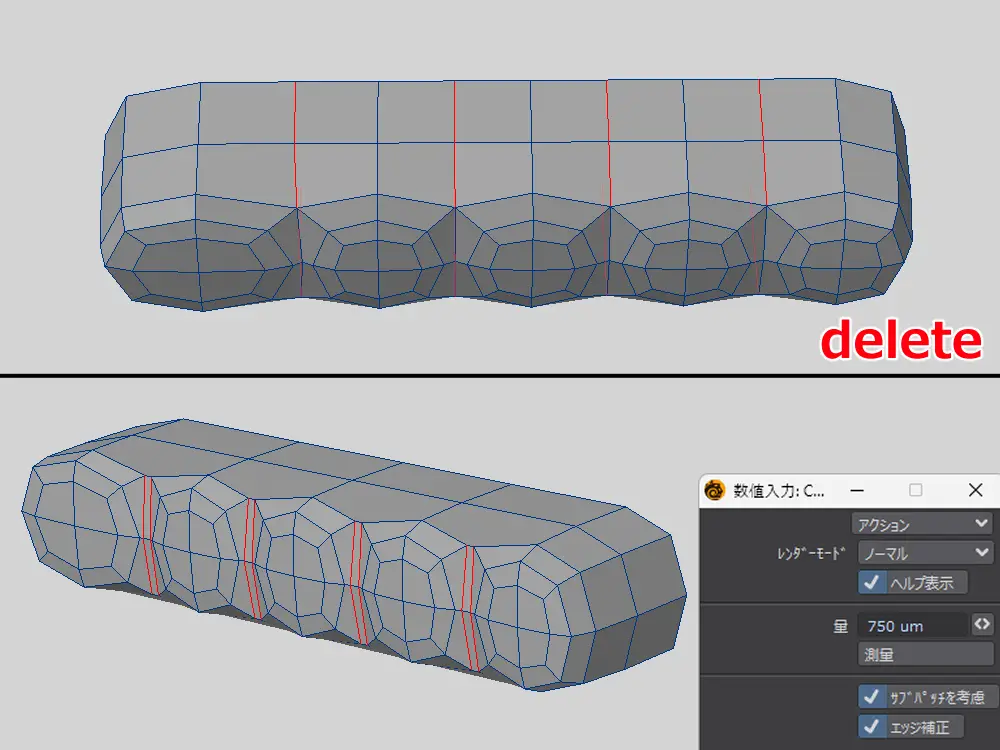Close the 数値入力 dialog window
1000x750 pixels.
click(x=976, y=491)
